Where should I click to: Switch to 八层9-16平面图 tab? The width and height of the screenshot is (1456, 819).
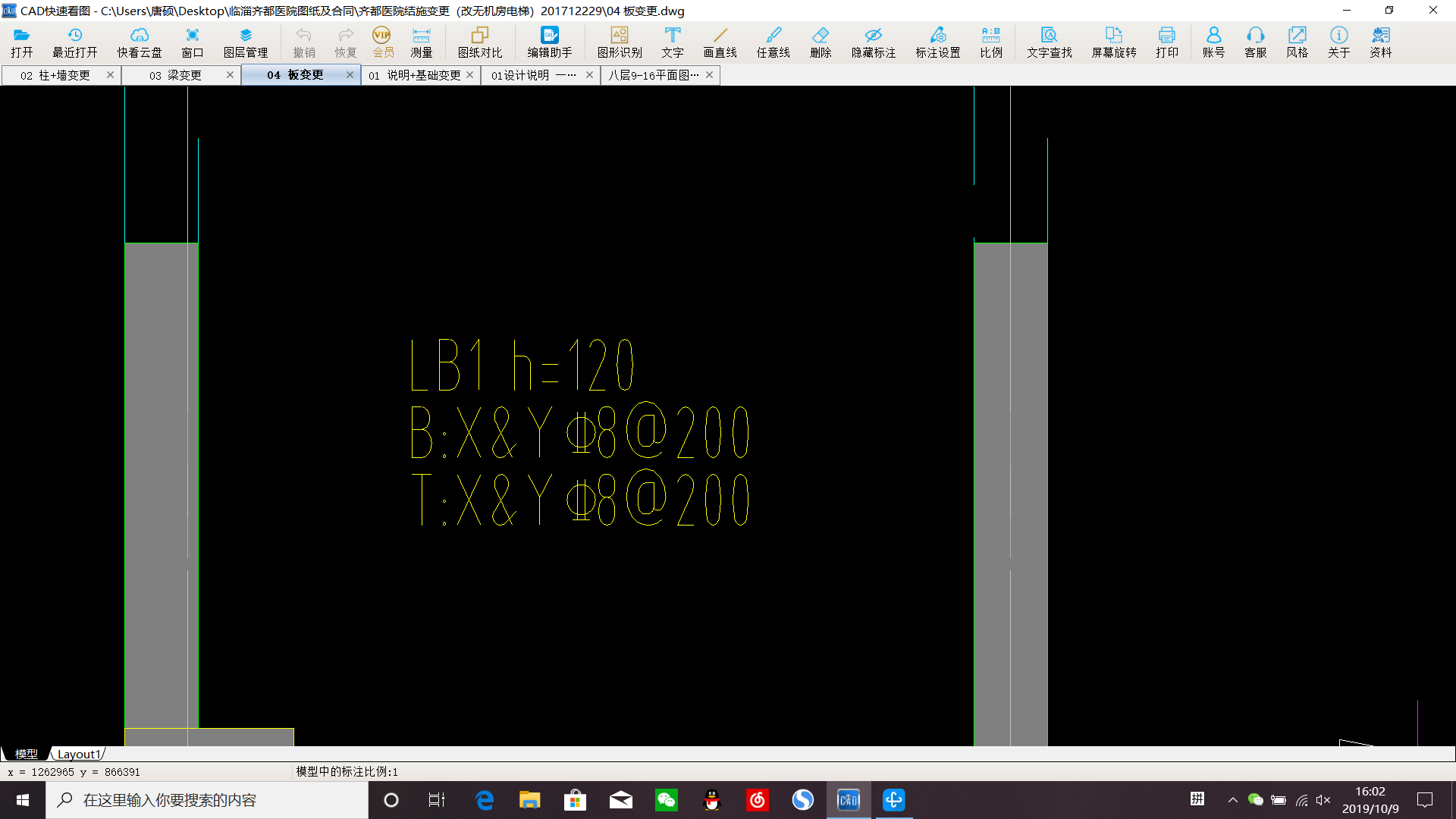pyautogui.click(x=654, y=75)
